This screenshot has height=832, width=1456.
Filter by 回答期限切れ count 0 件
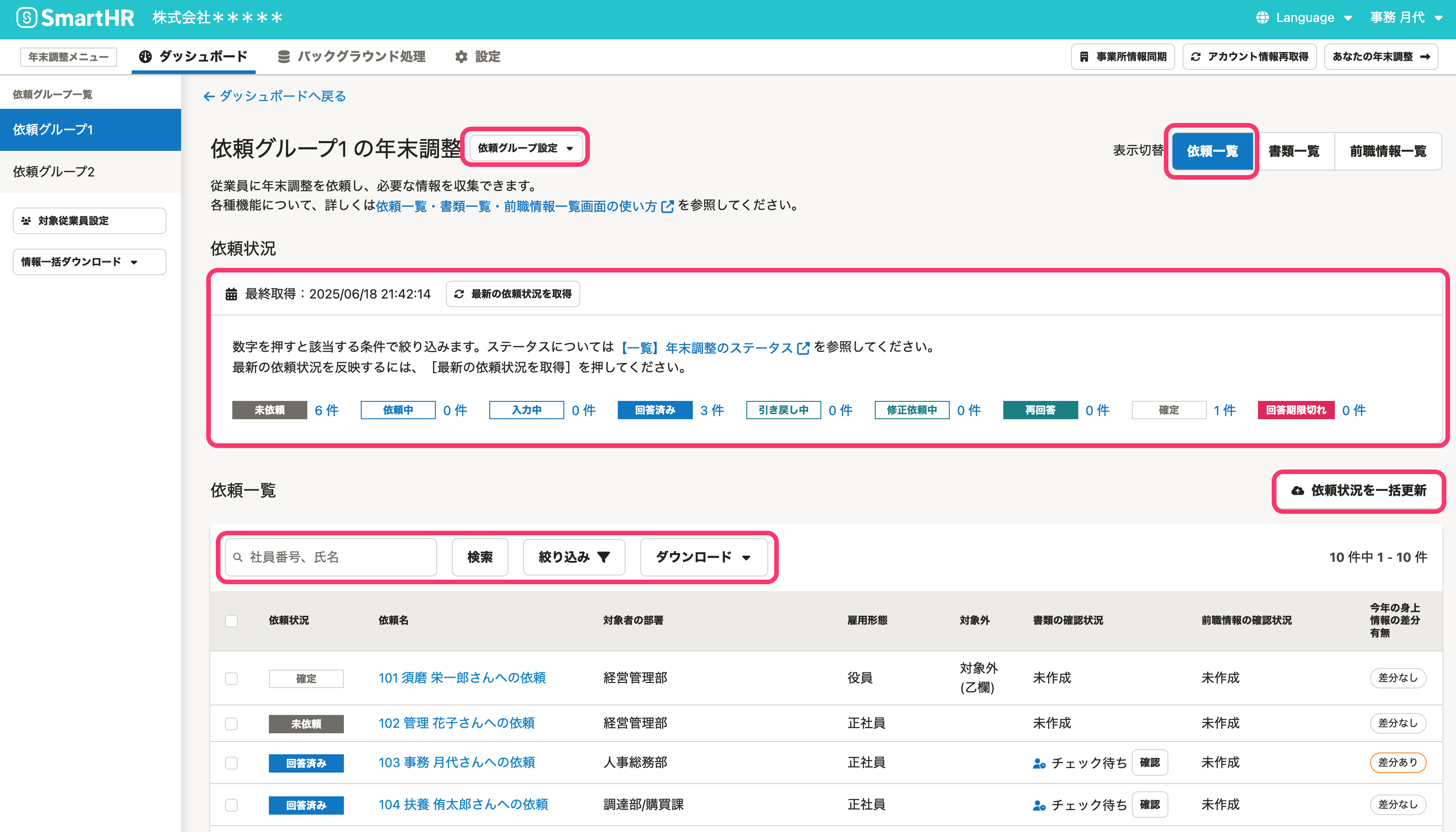[x=1354, y=411]
